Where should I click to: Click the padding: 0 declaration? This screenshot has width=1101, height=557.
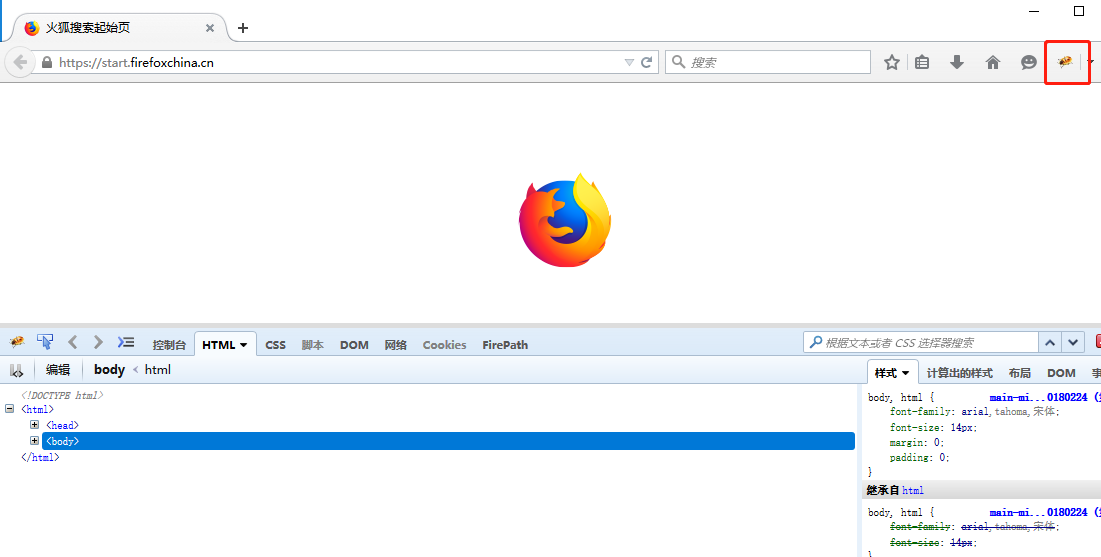(919, 457)
